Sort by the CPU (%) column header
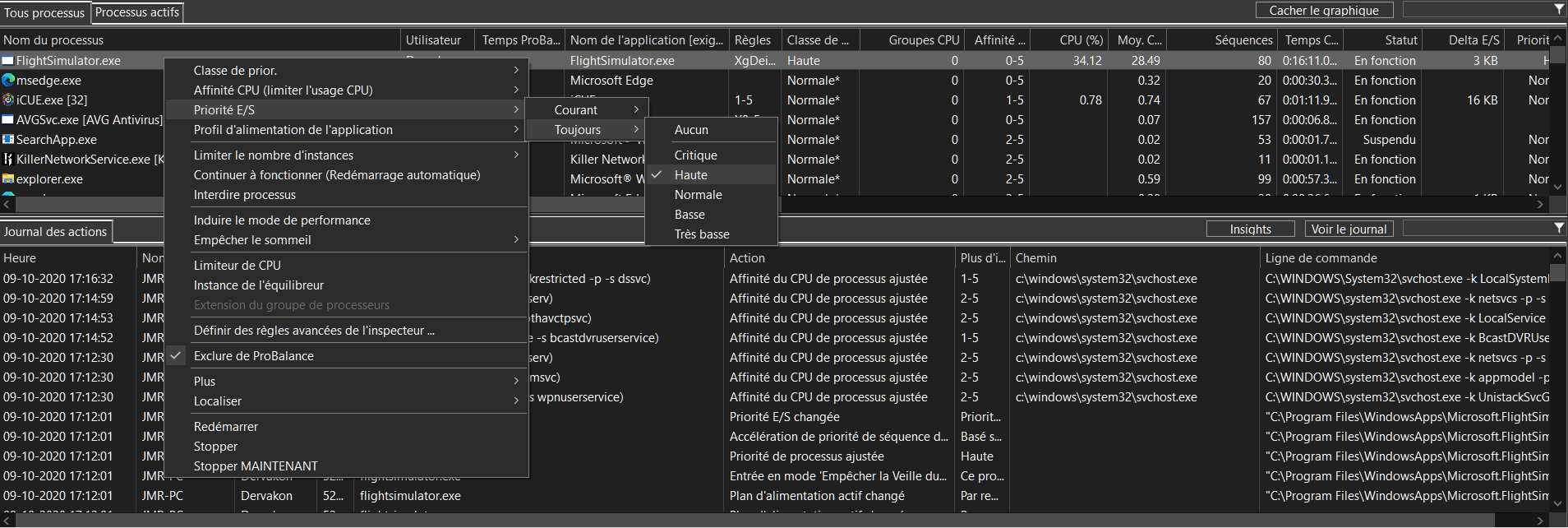Viewport: 1568px width, 528px height. 1069,39
